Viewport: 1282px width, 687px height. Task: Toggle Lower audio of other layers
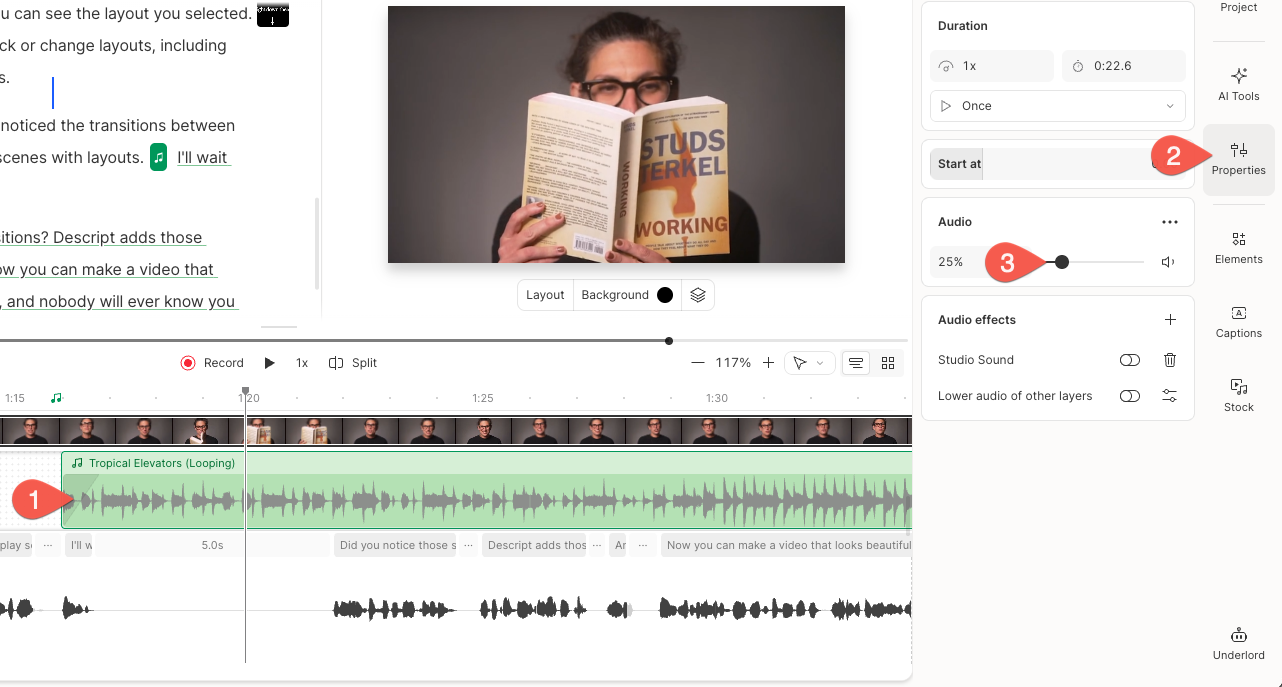(x=1129, y=396)
